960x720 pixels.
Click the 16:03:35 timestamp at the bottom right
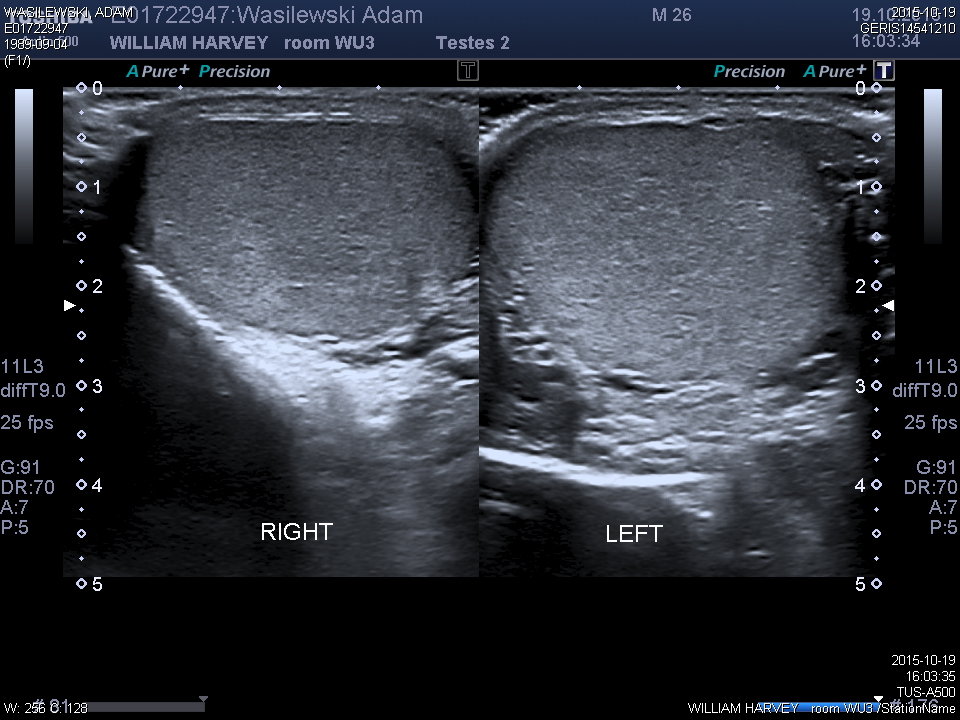point(931,676)
